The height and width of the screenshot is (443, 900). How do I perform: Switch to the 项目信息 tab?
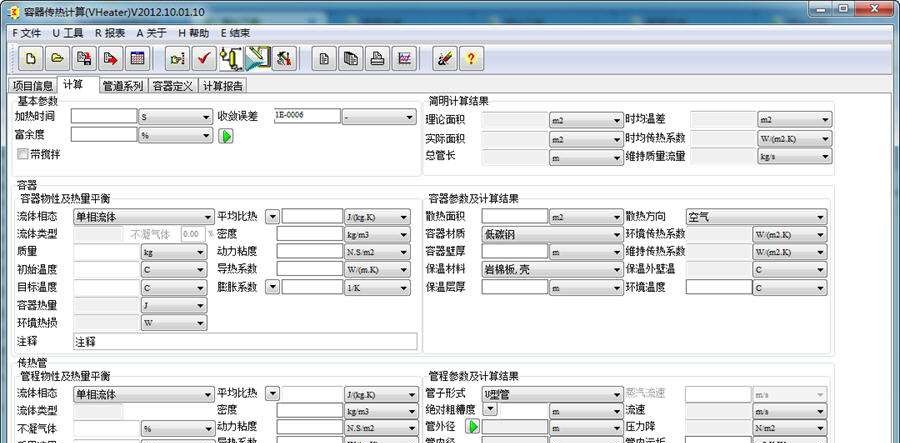tap(33, 86)
